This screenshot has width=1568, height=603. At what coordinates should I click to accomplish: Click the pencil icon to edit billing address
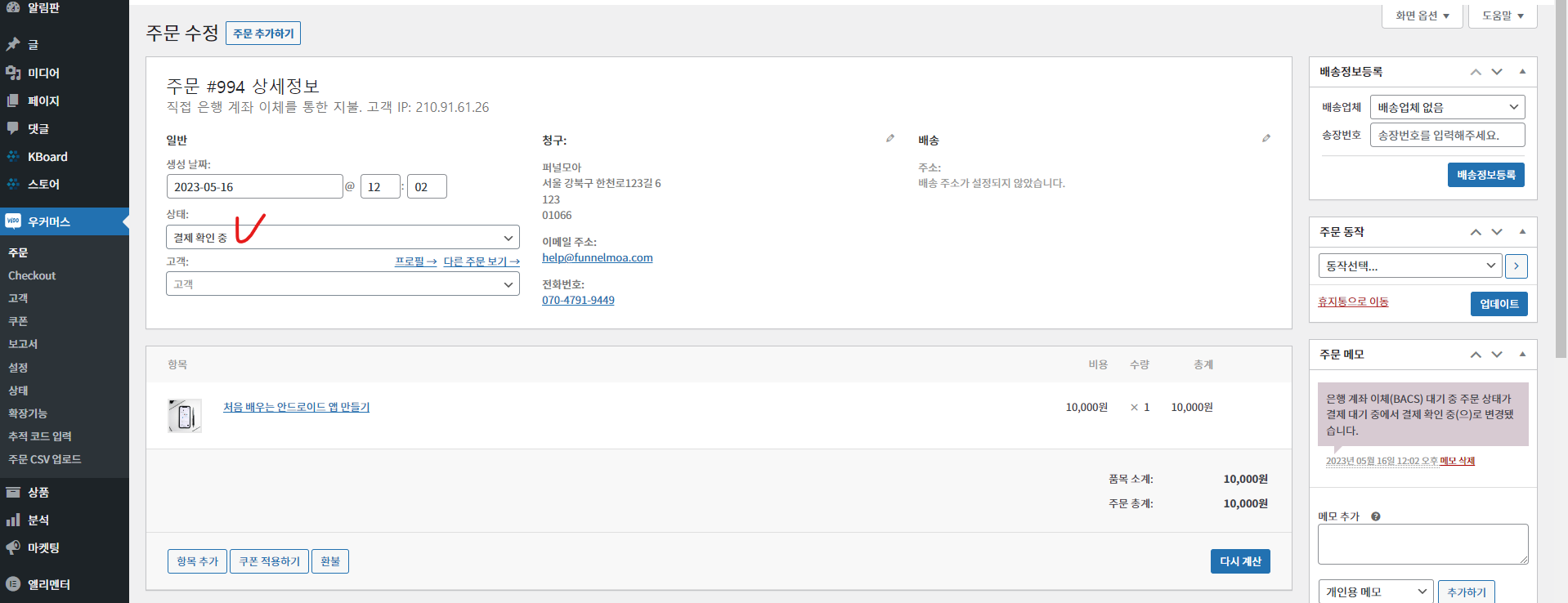point(890,139)
